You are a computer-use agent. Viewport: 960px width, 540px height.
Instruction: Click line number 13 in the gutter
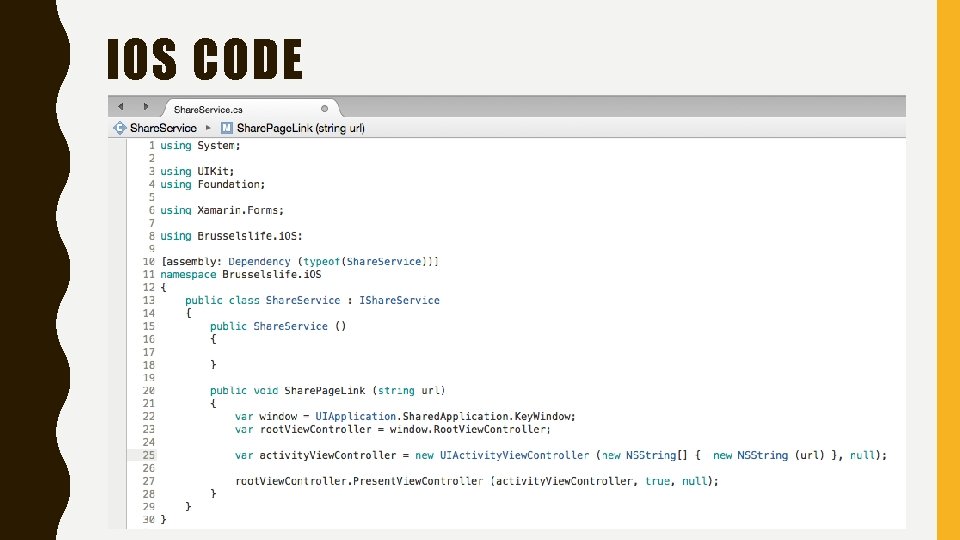point(149,300)
